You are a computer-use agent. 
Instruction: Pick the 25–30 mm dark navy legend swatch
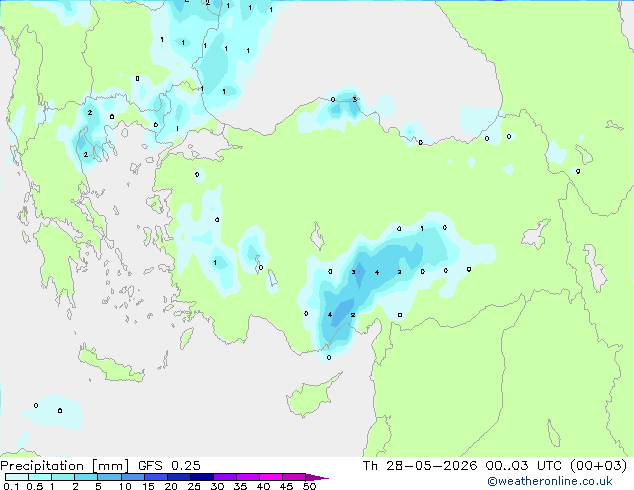201,477
